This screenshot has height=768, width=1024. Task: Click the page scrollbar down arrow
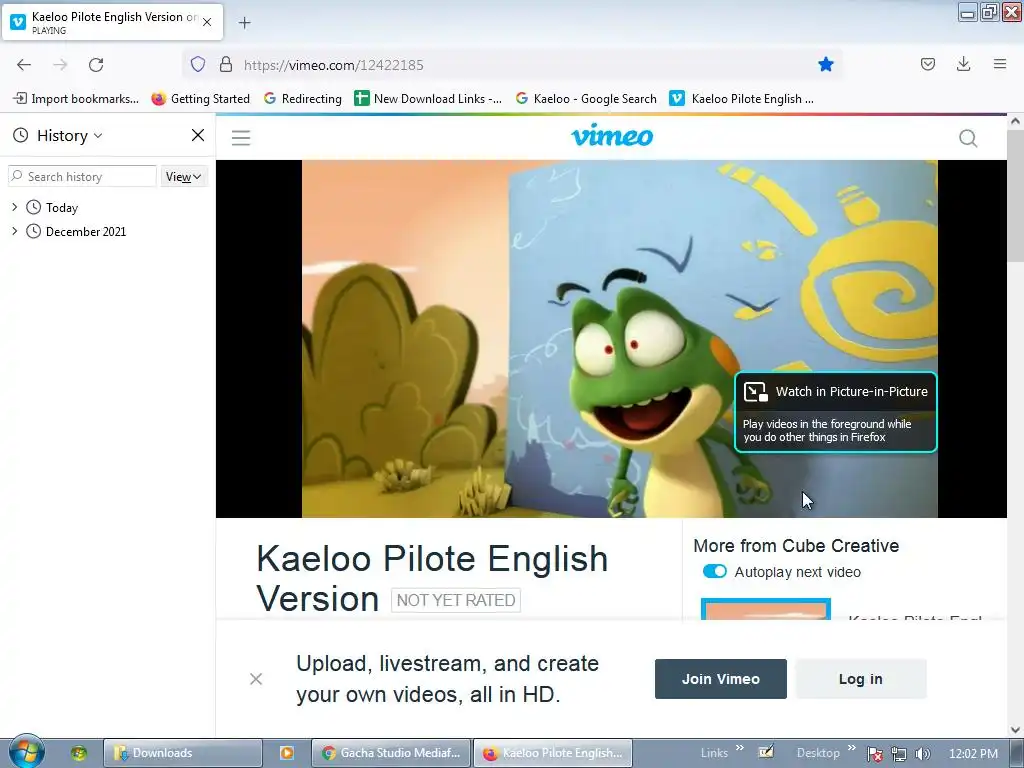1015,730
